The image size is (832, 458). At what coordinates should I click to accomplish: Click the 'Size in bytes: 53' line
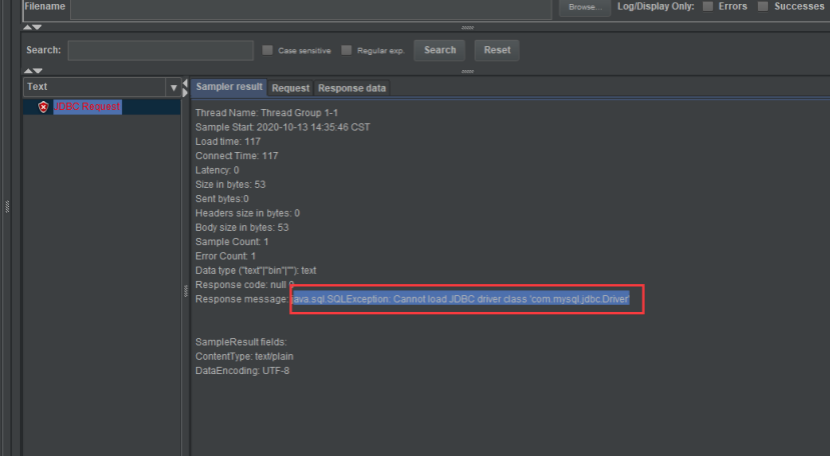230,185
